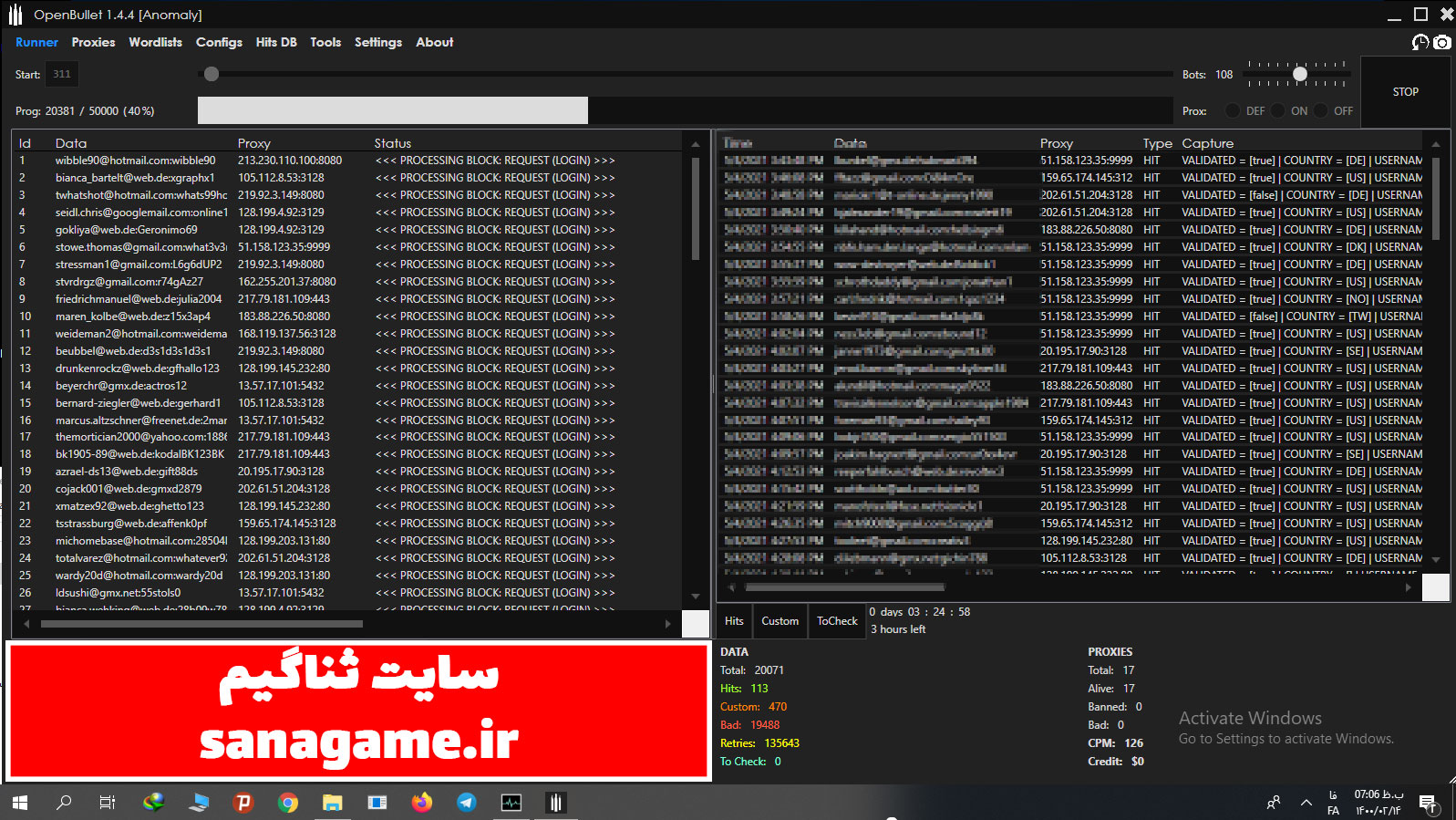
Task: Click the clock history icon beside camera
Action: point(1420,42)
